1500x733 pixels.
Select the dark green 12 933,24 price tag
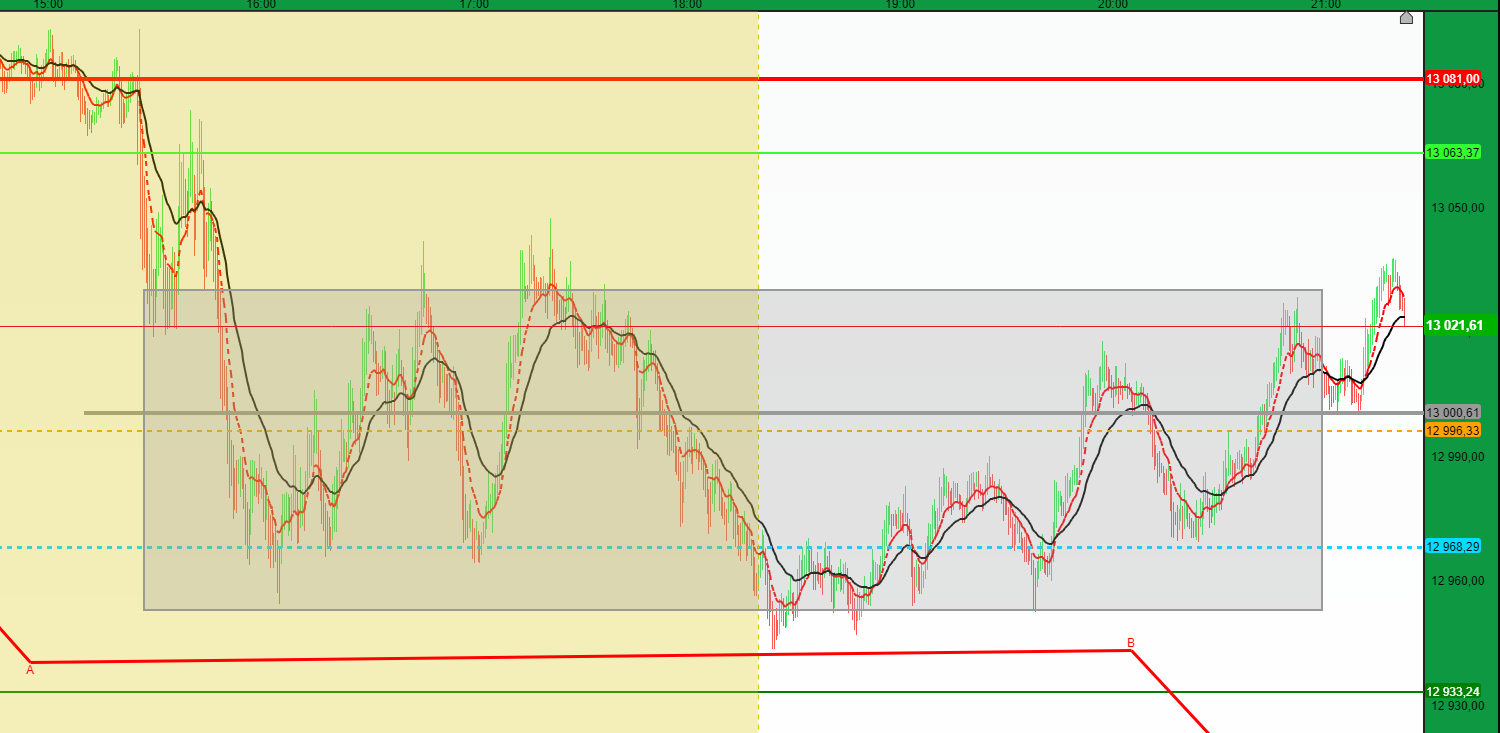tap(1453, 691)
